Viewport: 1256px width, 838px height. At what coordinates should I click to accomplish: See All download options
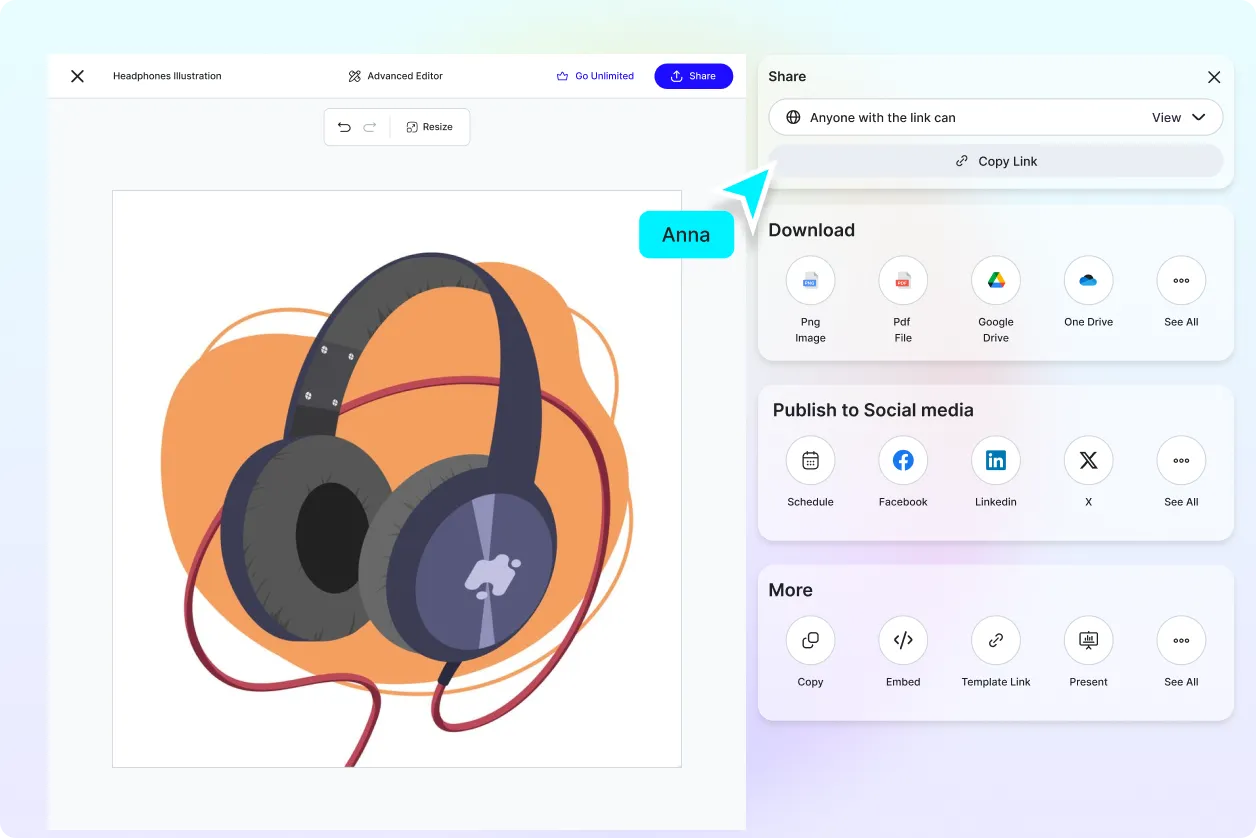point(1181,281)
